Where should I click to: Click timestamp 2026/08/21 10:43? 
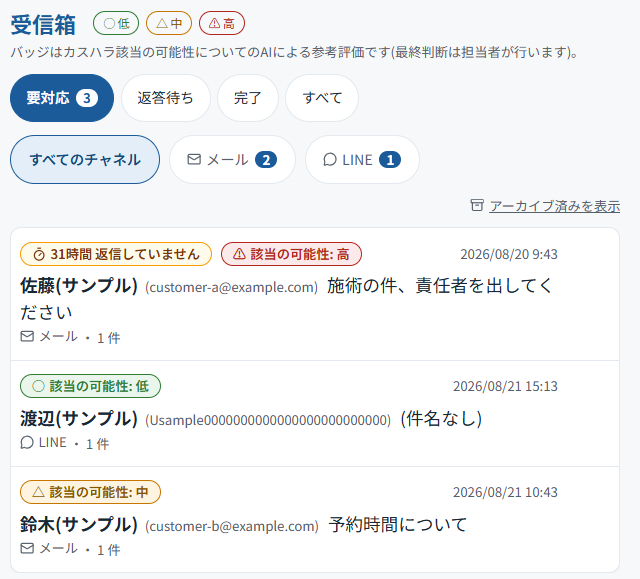(x=505, y=492)
